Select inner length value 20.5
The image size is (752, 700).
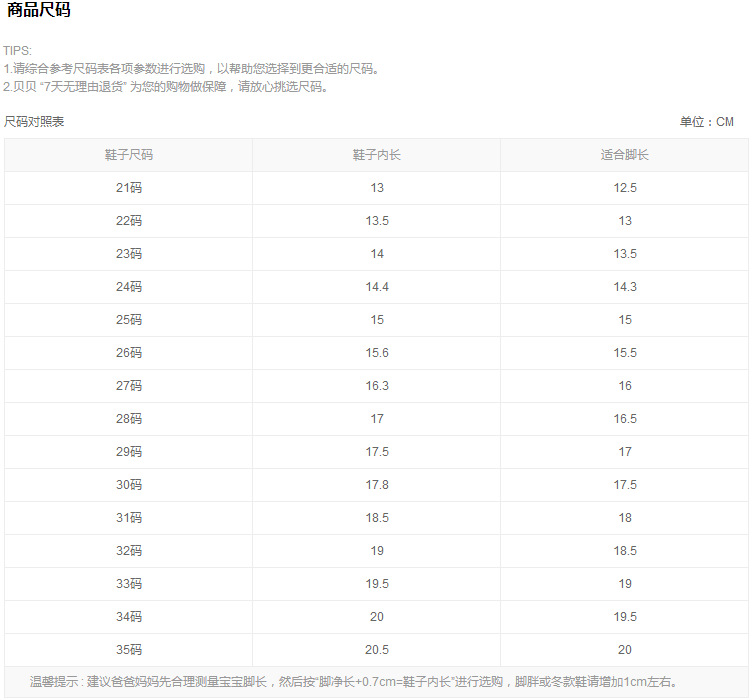point(377,650)
